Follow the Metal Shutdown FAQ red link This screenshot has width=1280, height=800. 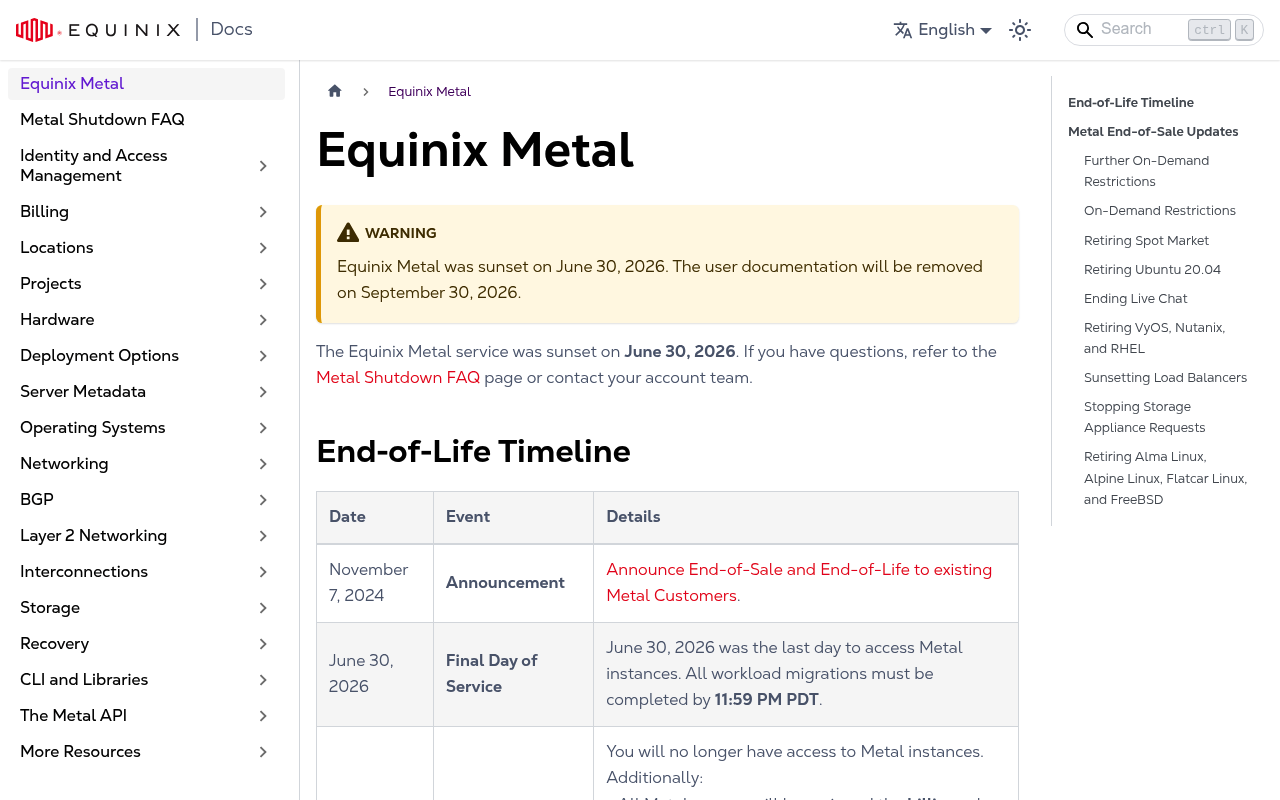[398, 378]
